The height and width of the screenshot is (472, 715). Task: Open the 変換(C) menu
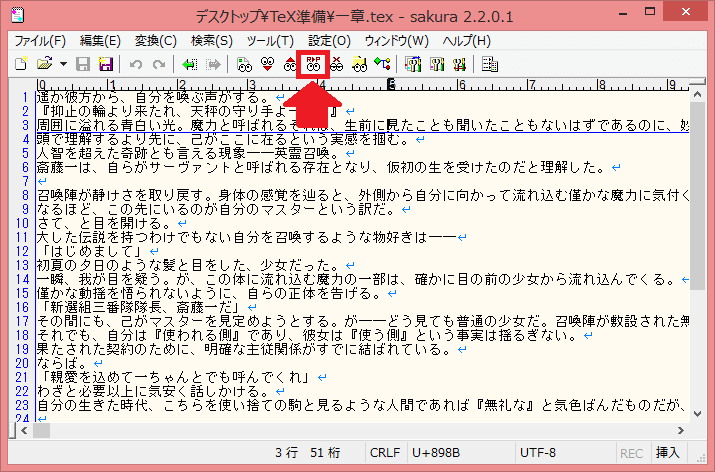click(x=155, y=41)
